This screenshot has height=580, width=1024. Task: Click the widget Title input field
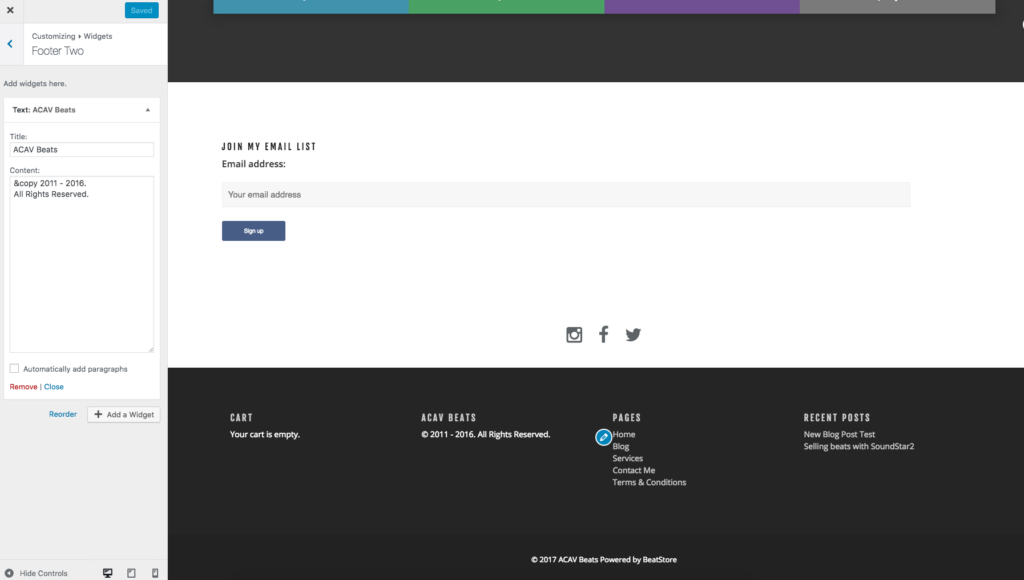point(82,150)
